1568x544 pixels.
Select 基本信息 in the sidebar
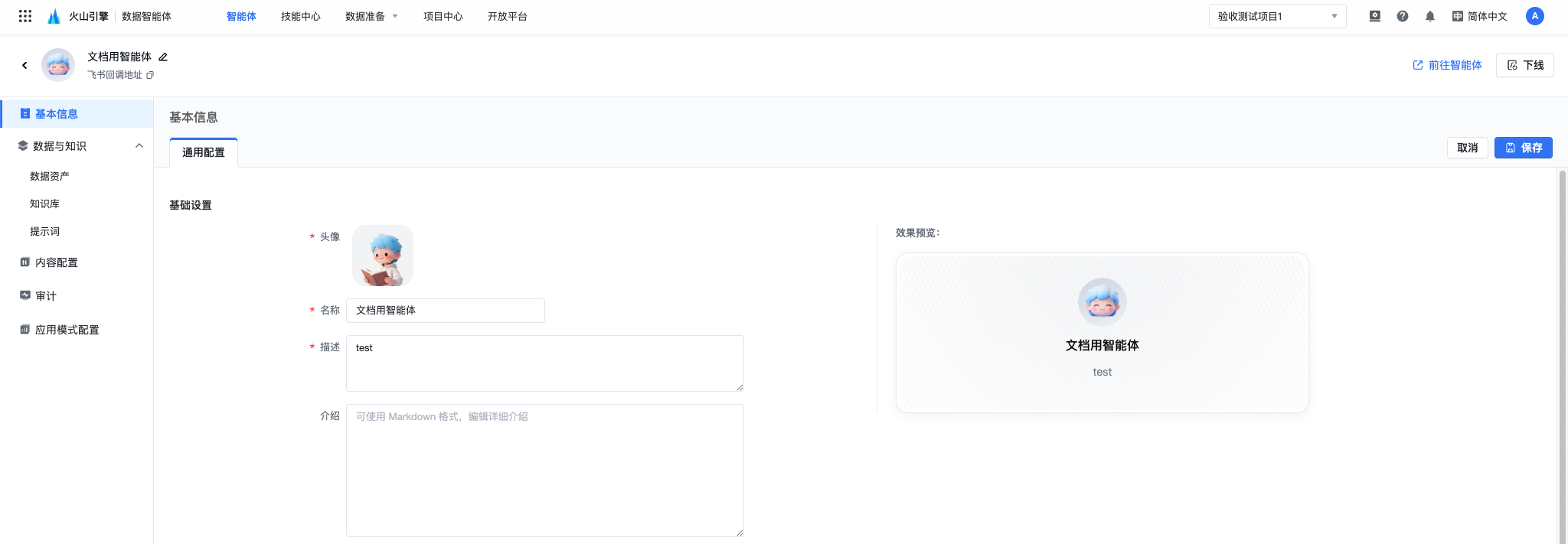coord(77,114)
